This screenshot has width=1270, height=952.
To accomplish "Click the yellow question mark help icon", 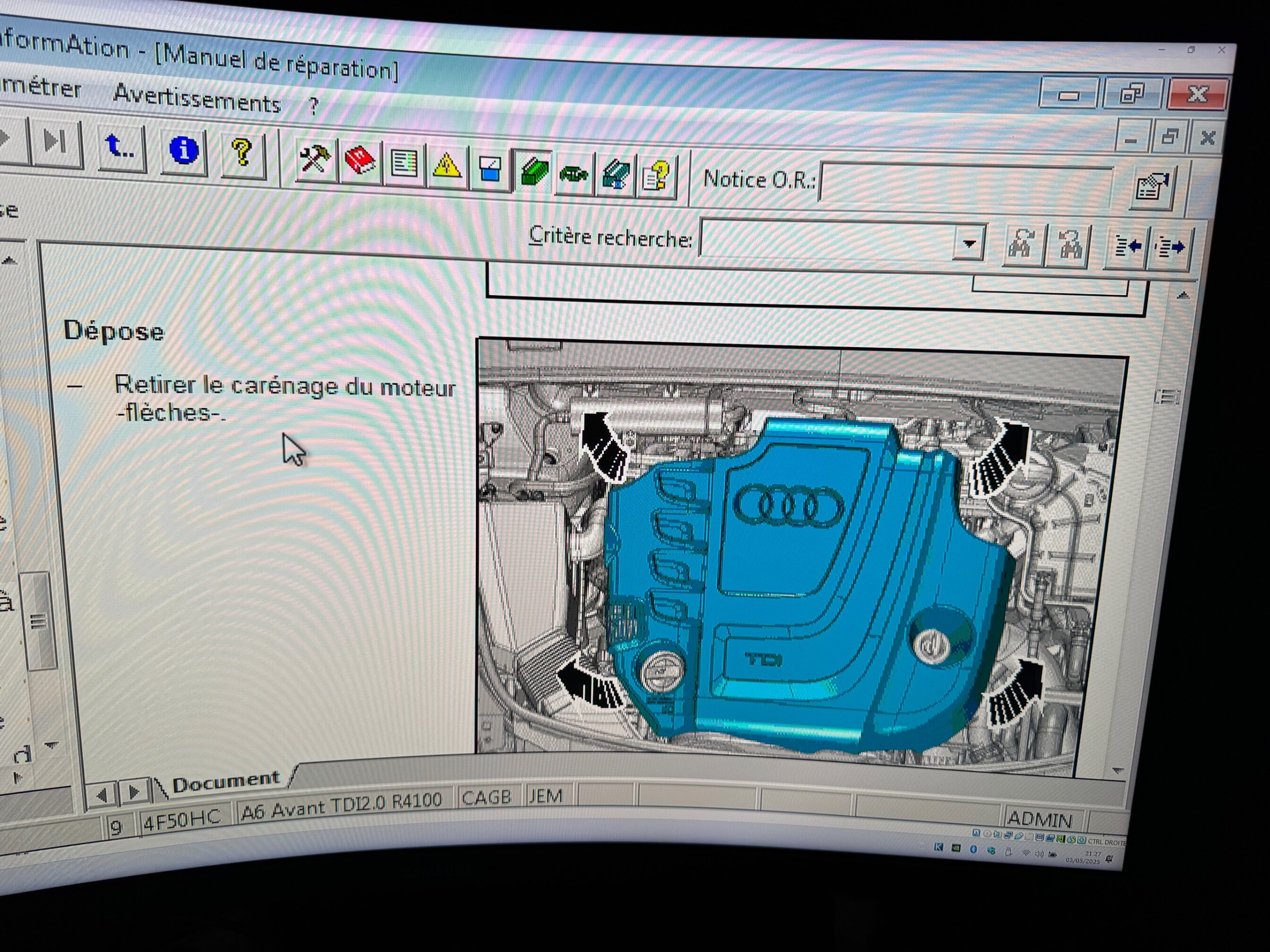I will (243, 153).
